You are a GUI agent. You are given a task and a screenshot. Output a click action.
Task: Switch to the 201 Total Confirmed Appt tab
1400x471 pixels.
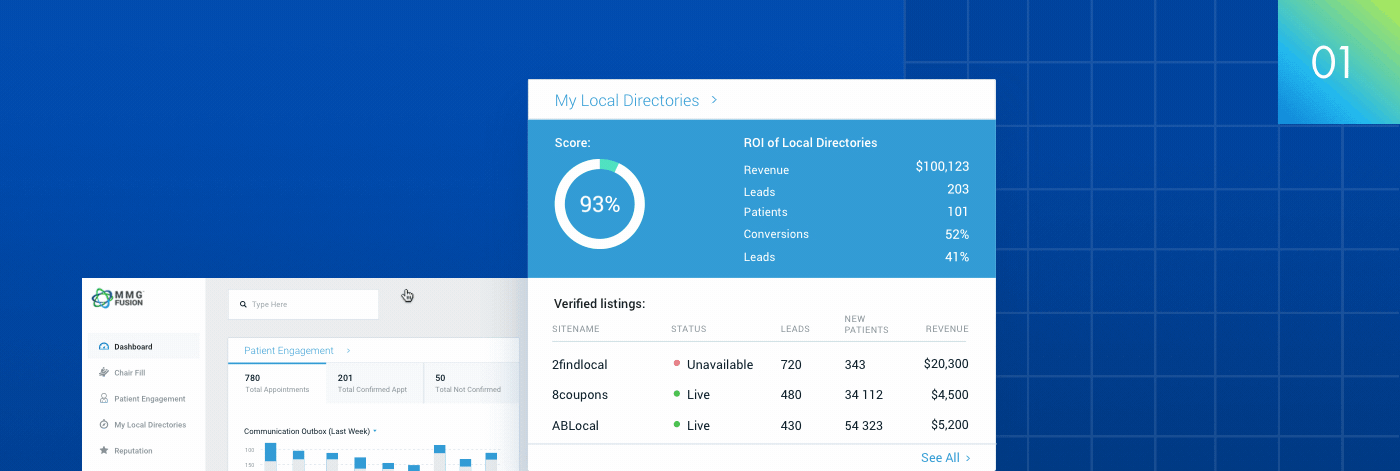[372, 383]
